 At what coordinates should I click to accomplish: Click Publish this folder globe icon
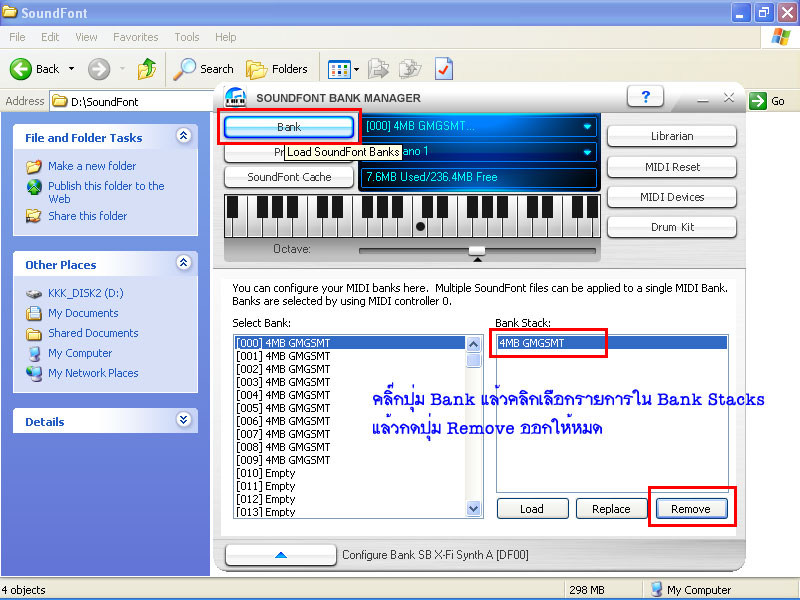tap(34, 187)
